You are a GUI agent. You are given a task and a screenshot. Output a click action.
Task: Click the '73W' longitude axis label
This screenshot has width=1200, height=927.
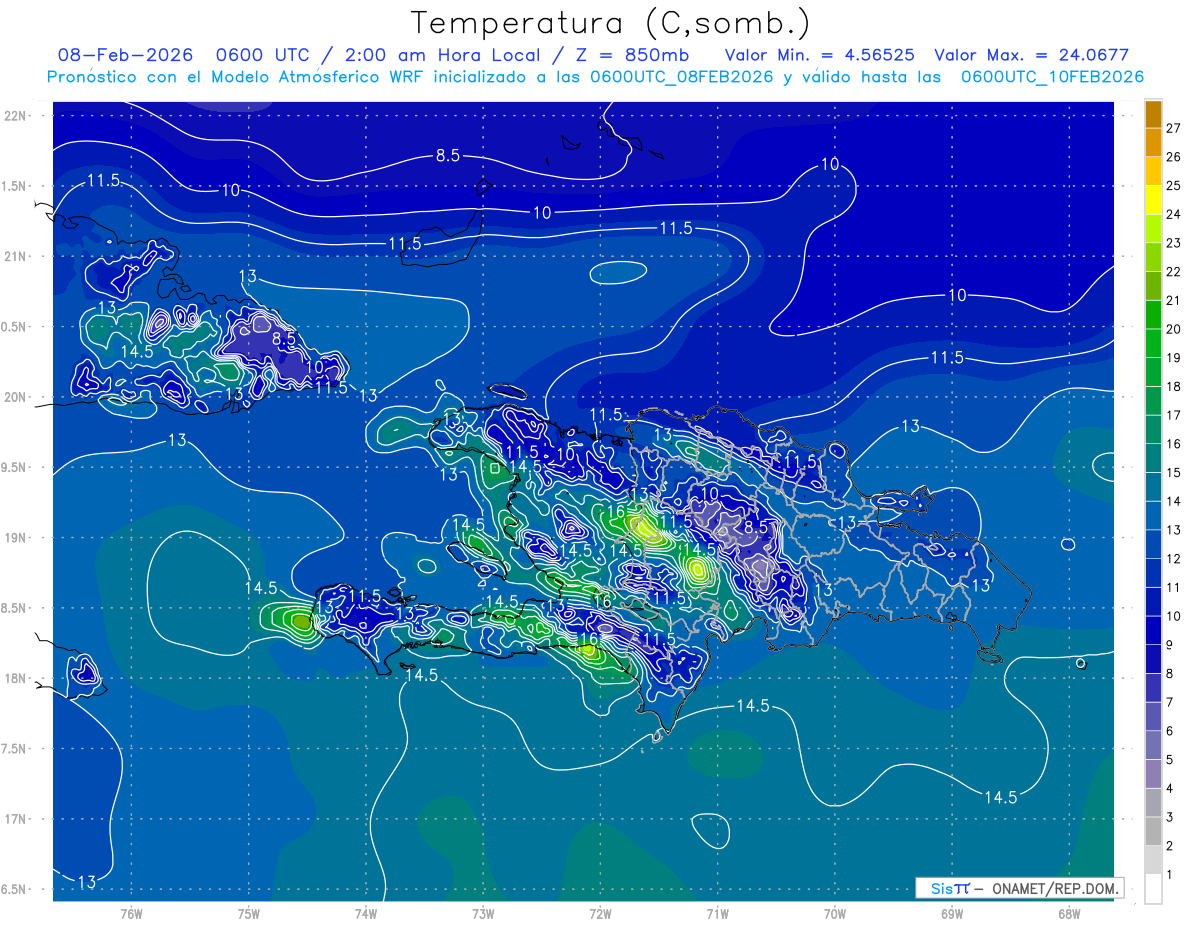(x=483, y=913)
